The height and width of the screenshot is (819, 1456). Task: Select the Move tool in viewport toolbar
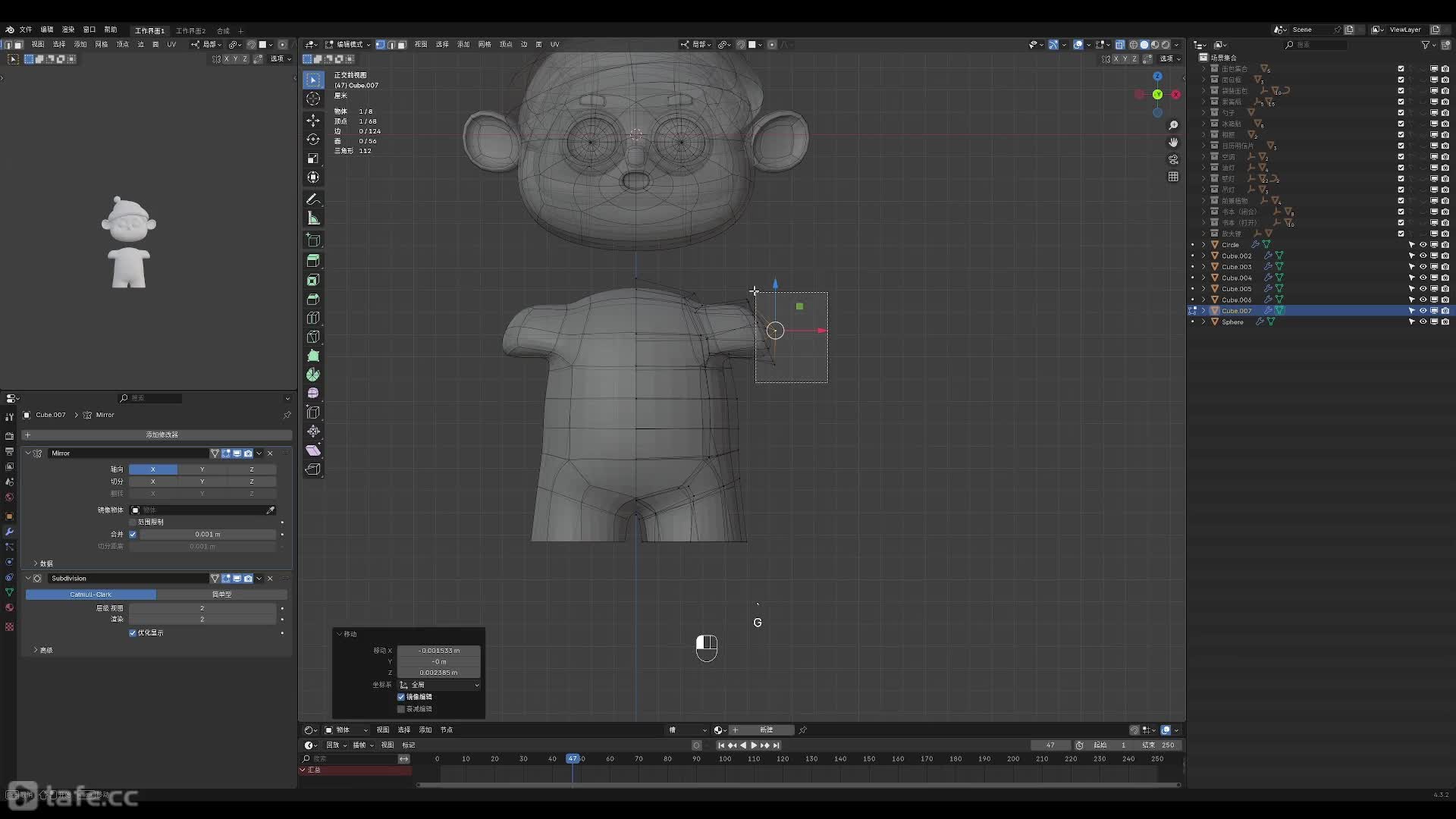312,121
